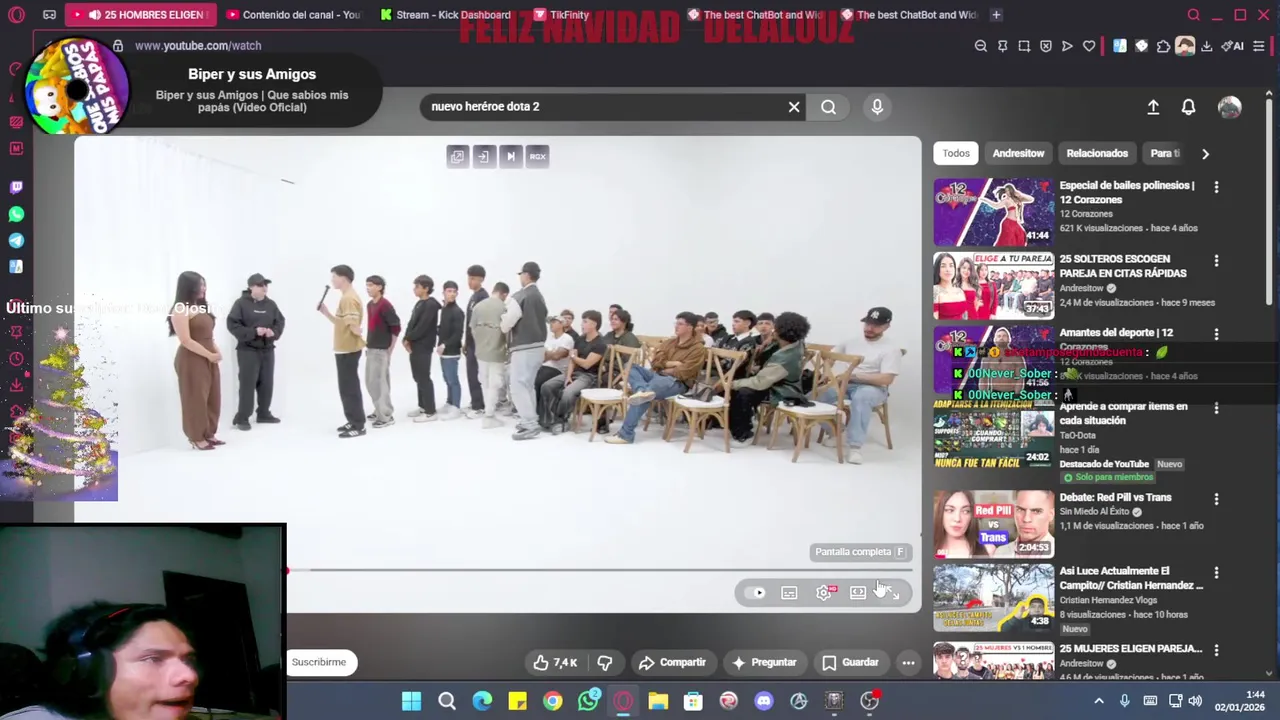Open Especial de bailes polinesios video thumbnail
This screenshot has height=720, width=1280.
click(993, 212)
